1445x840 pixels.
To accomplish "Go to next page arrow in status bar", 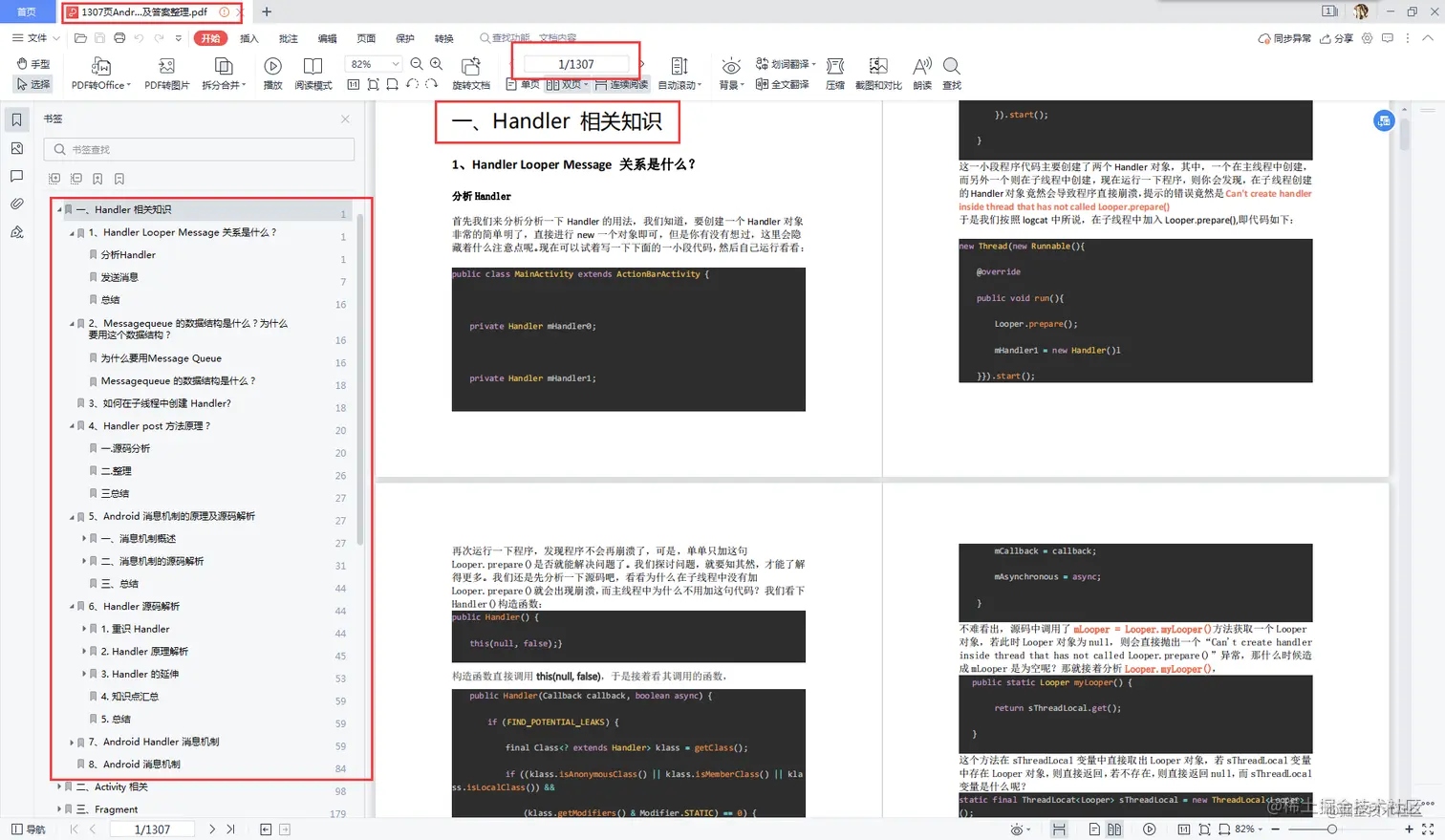I will 212,829.
